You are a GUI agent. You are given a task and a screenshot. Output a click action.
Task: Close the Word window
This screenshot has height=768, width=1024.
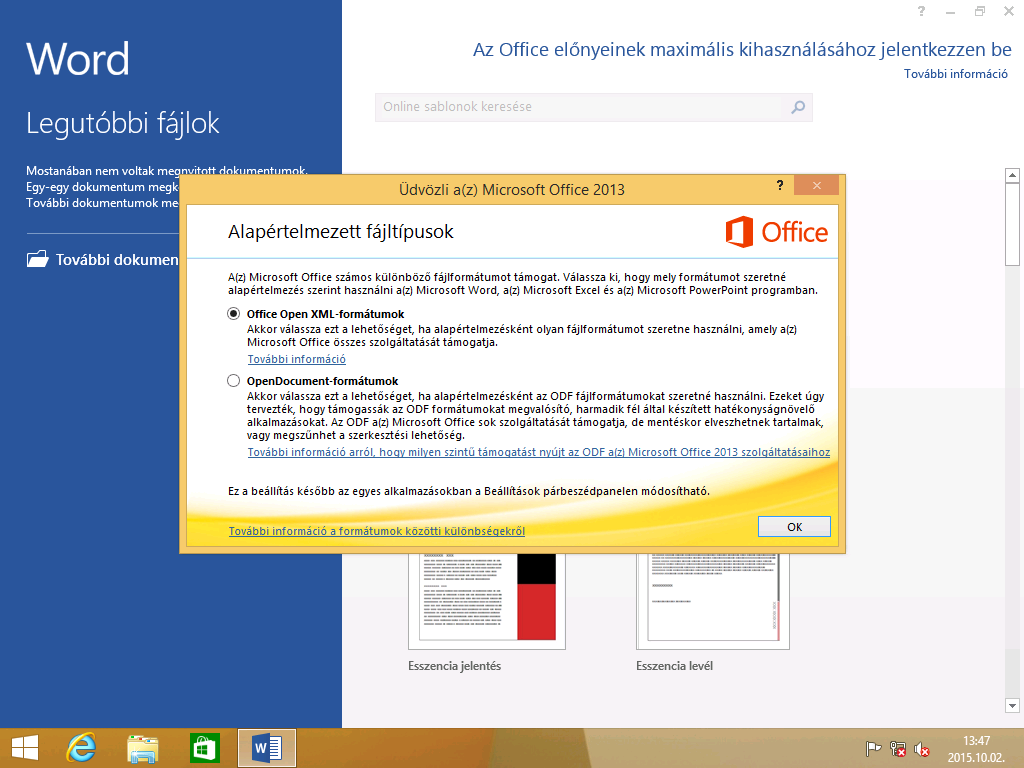[1008, 11]
